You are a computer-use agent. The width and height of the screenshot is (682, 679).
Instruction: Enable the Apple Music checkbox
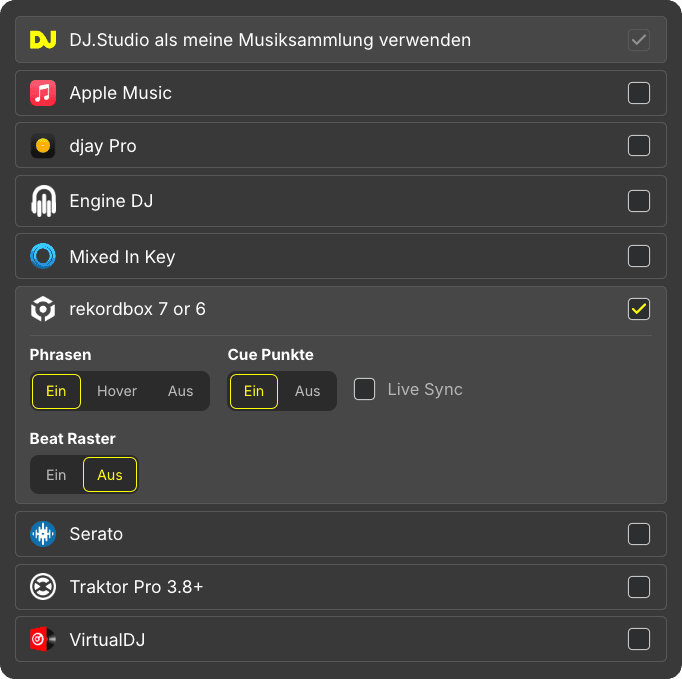[x=639, y=93]
